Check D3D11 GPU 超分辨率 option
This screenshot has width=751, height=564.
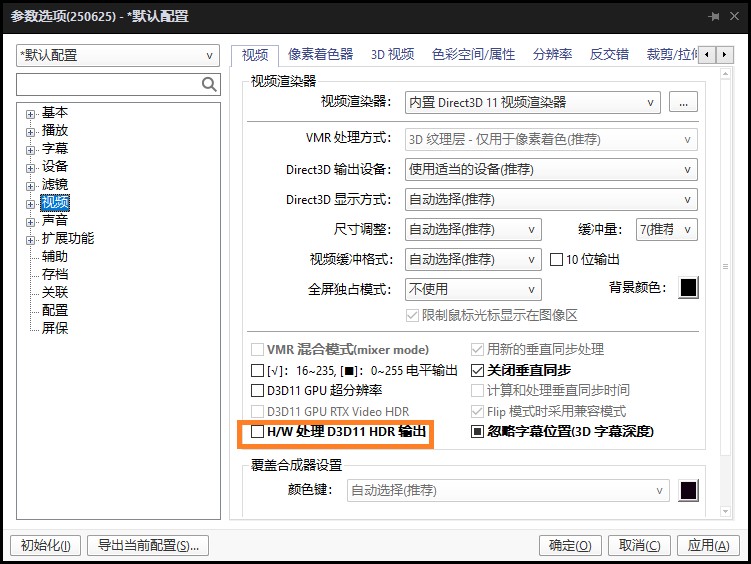point(258,390)
